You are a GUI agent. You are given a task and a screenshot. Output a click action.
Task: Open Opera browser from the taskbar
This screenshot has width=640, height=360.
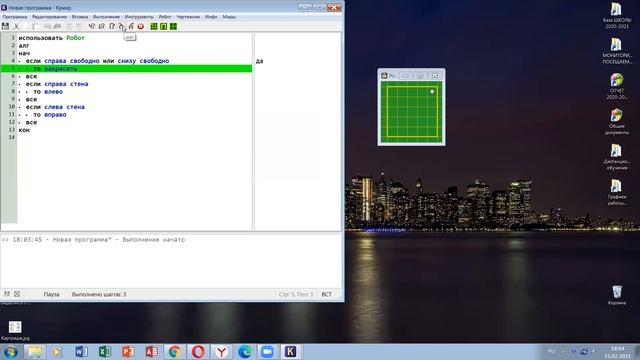tap(198, 352)
